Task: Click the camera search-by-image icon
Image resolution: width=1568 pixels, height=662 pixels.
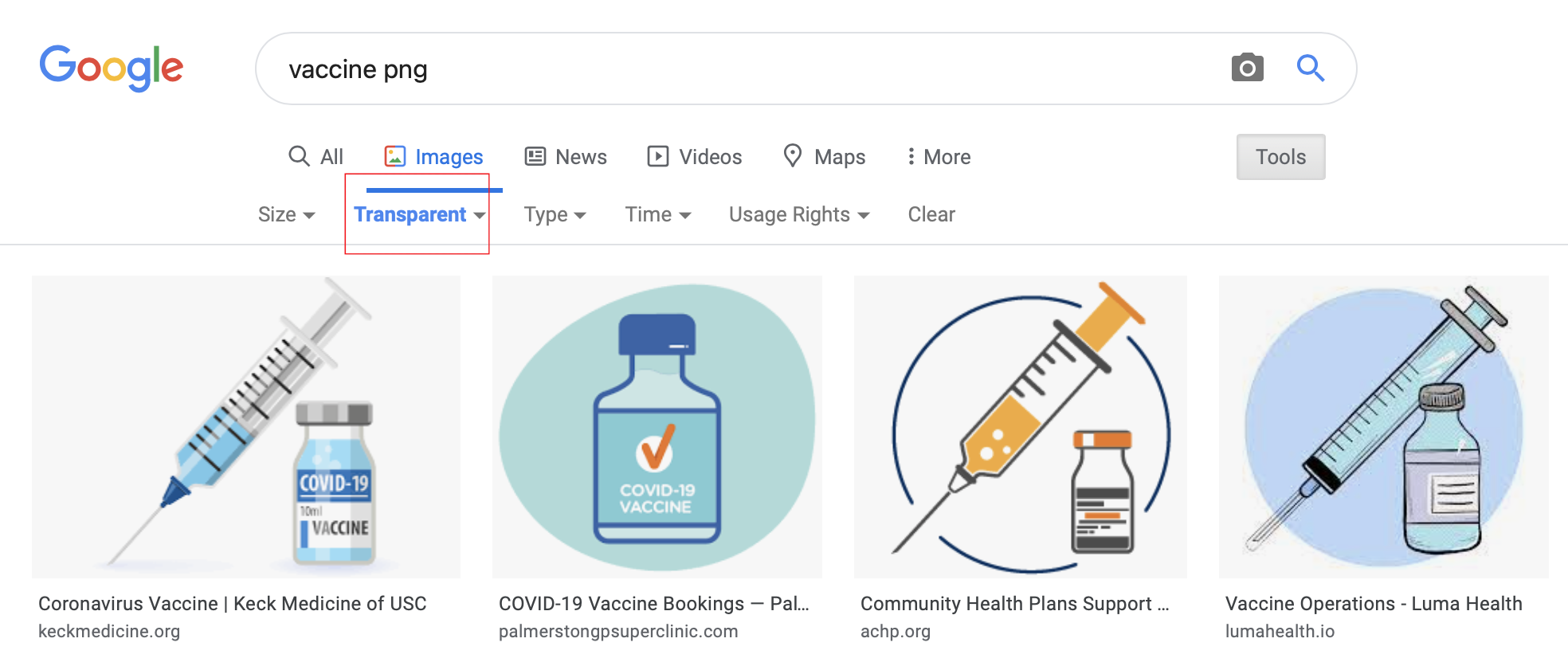Action: (1247, 69)
